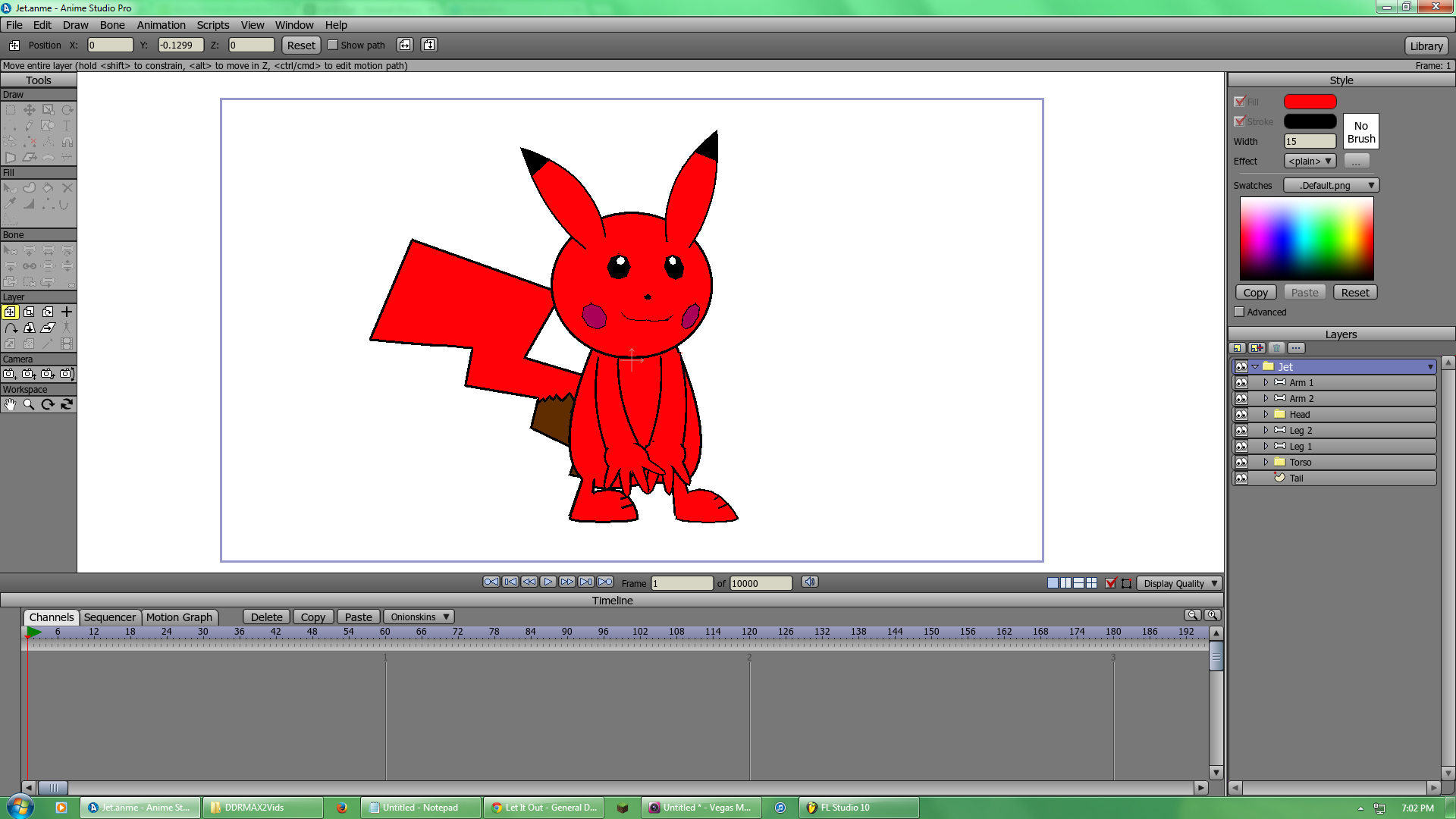Hide the Tail layer
Viewport: 1456px width, 819px height.
pos(1241,479)
